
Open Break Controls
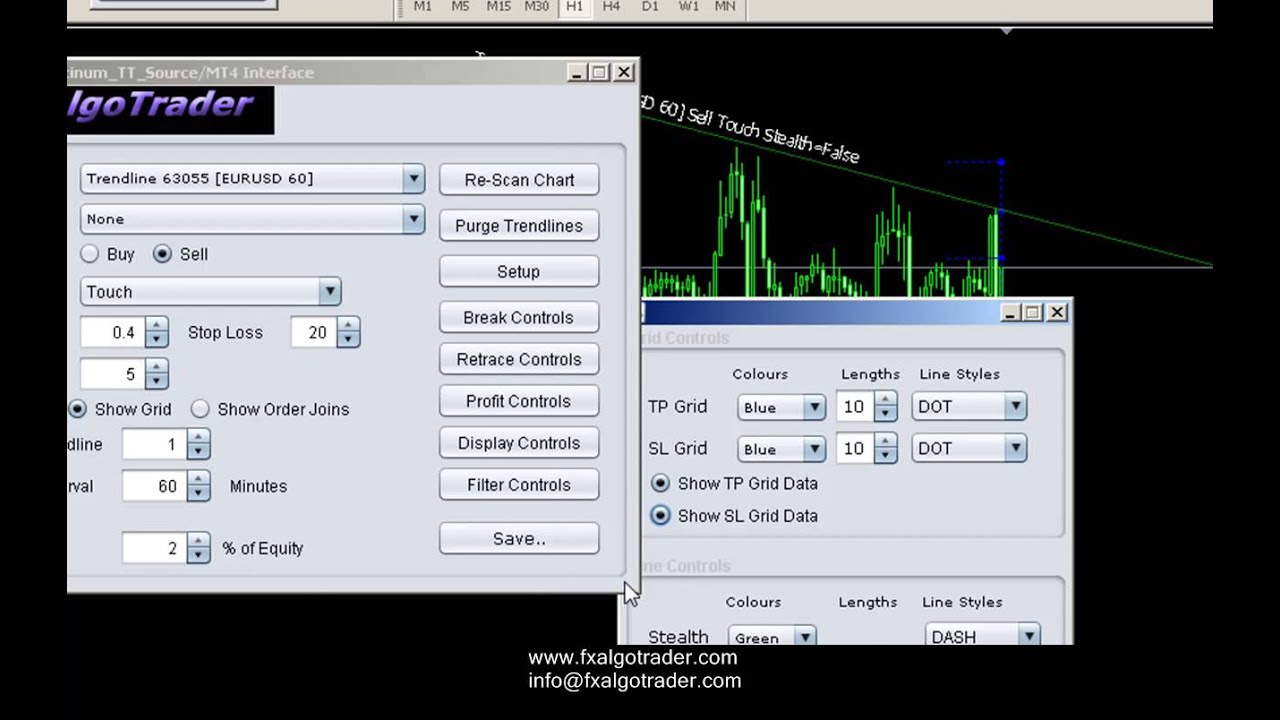coord(519,318)
